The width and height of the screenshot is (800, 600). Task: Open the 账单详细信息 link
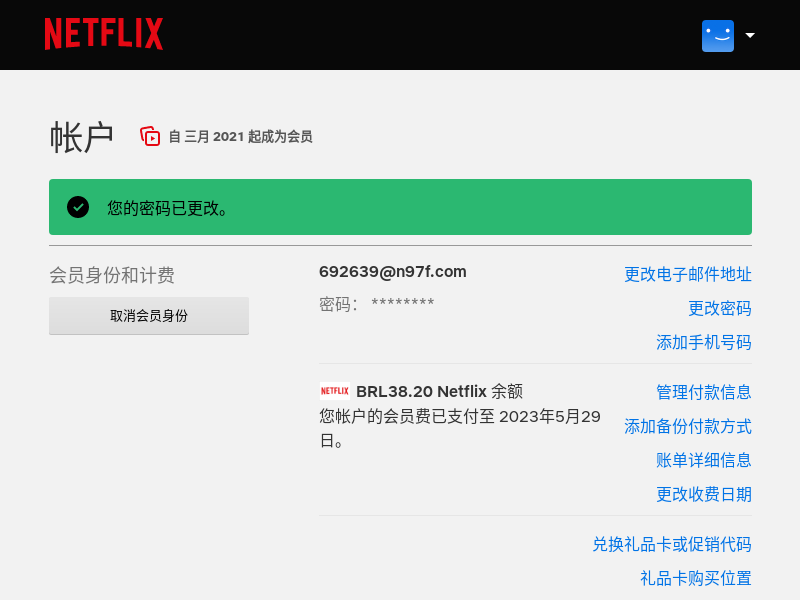(704, 460)
